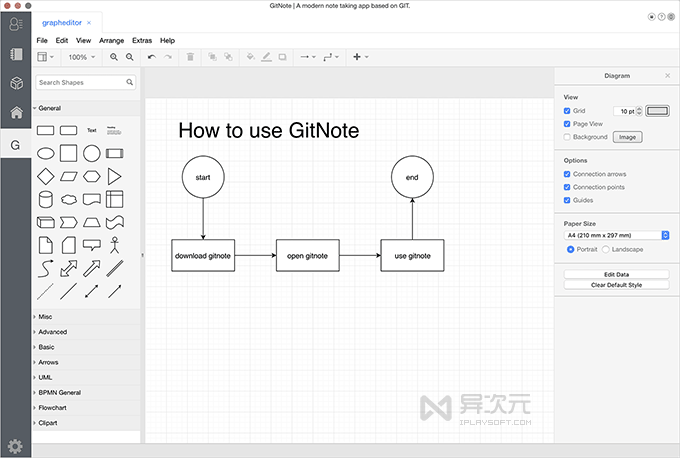Screen dimensions: 680x458
Task: Click the grid size stepper arrows
Action: click(x=639, y=111)
